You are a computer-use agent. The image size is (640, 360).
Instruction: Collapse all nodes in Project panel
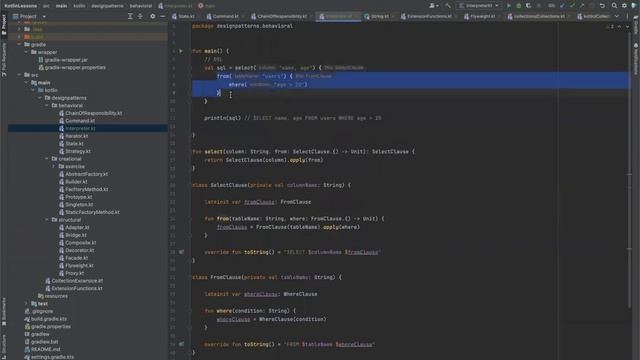pos(140,16)
